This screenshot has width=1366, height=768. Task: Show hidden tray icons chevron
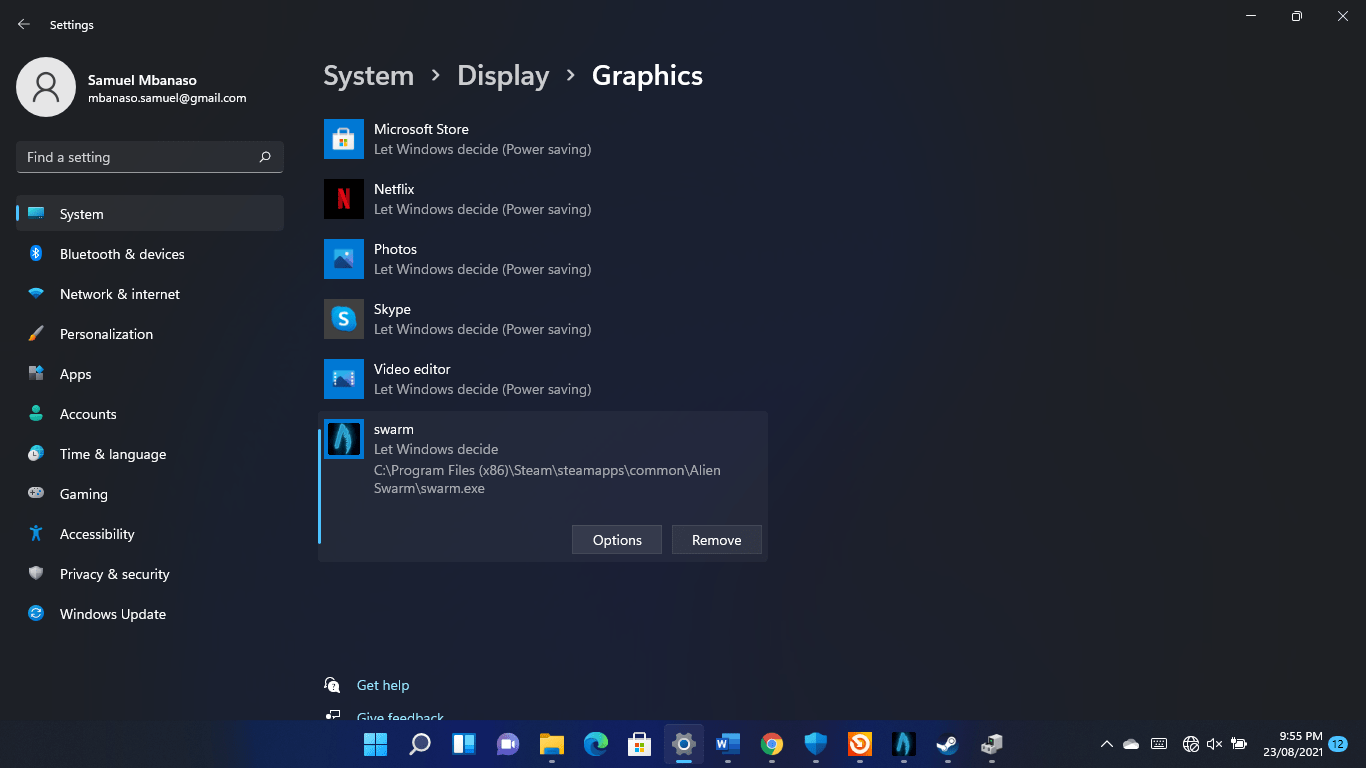pos(1106,744)
